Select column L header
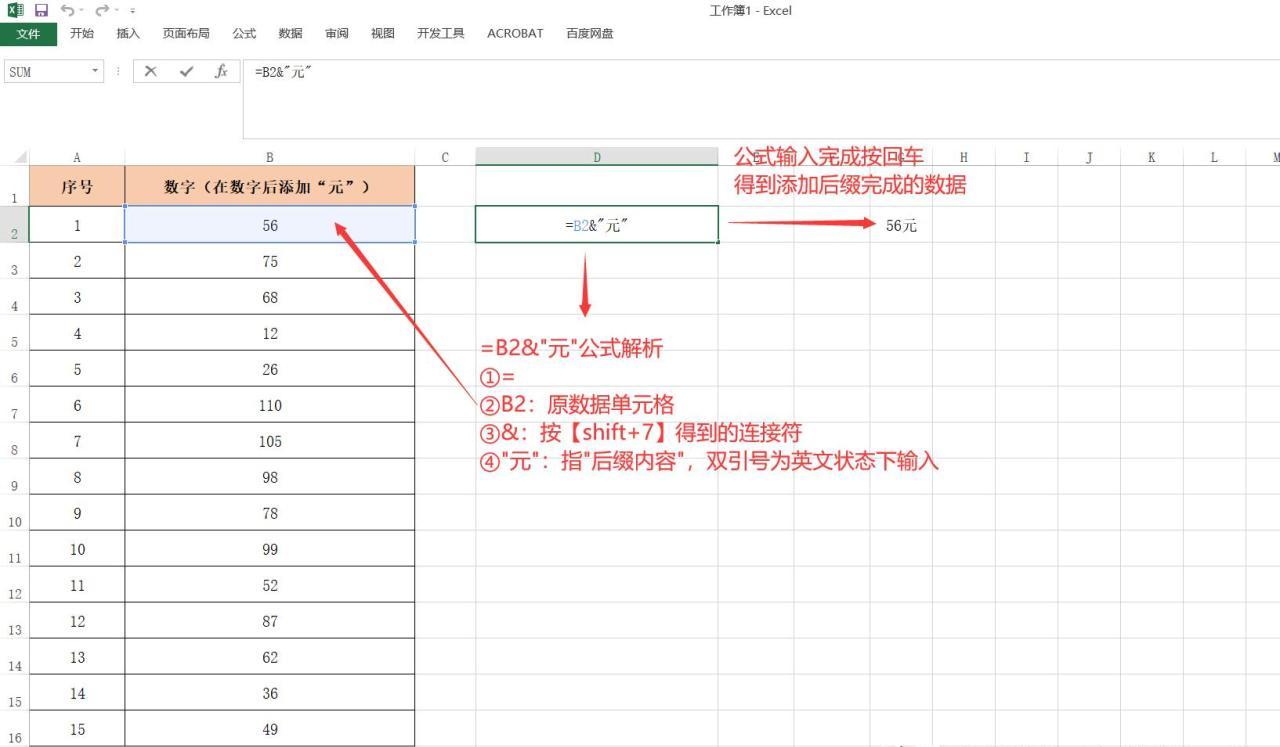 (x=1214, y=157)
